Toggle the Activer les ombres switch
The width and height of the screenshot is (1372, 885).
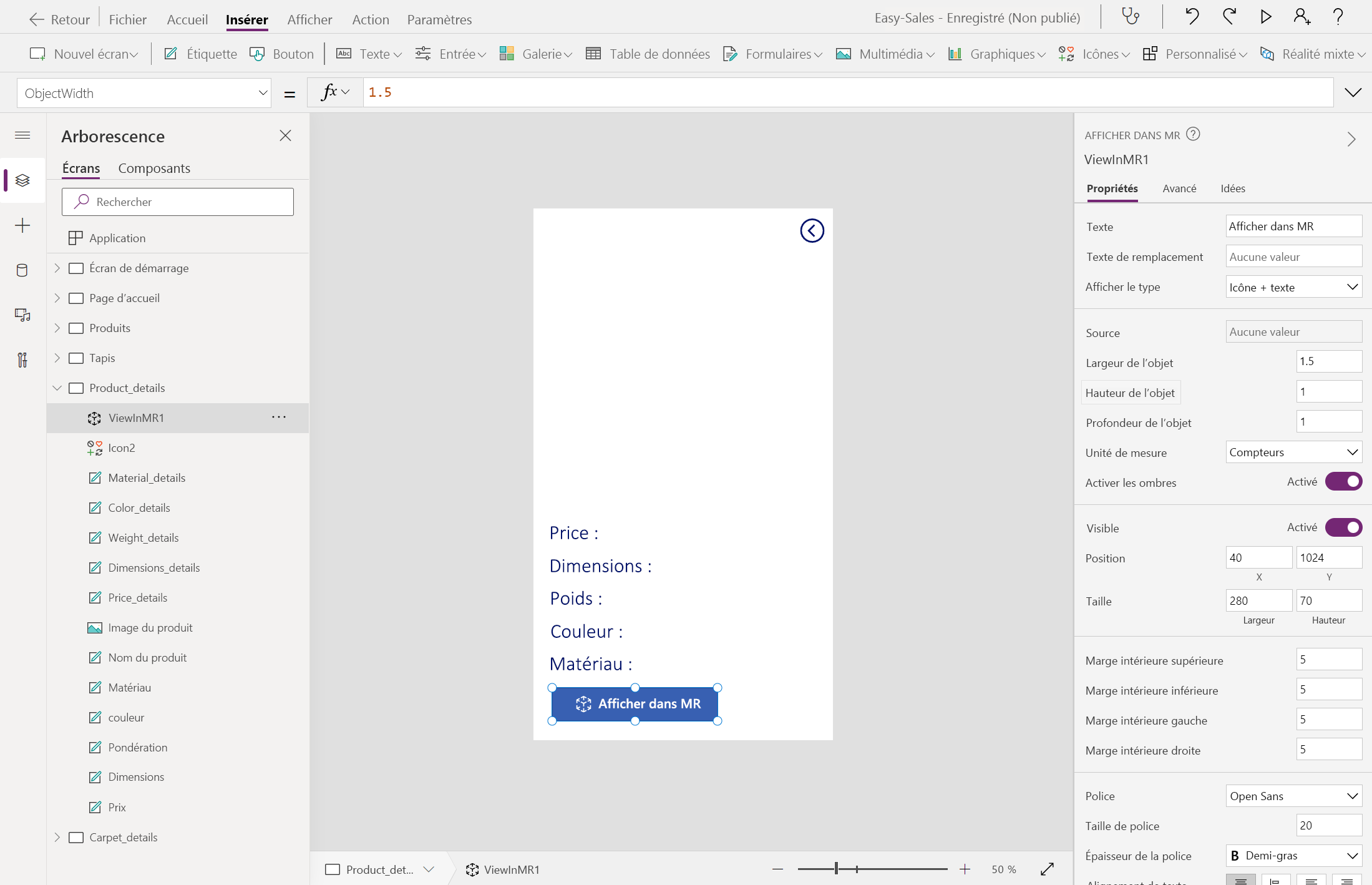(1343, 482)
